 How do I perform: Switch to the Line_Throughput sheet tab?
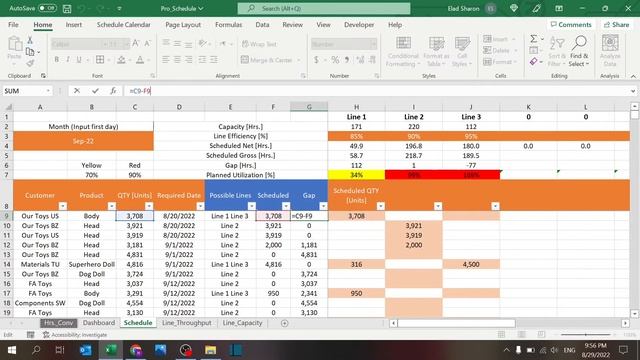point(187,323)
